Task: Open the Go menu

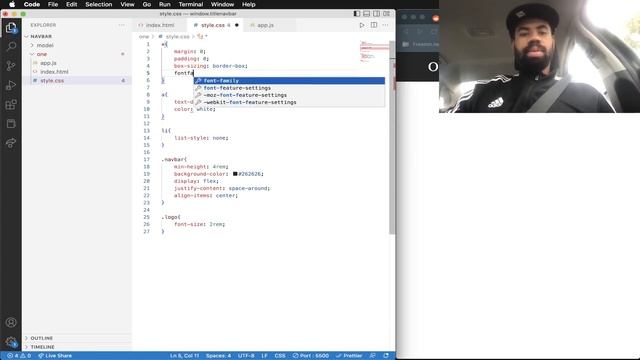Action: click(x=147, y=4)
